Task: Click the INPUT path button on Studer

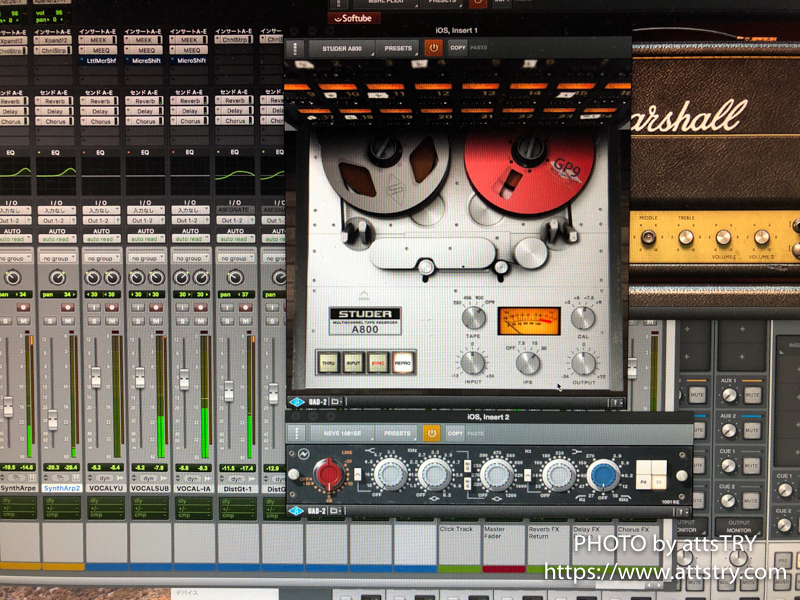Action: point(353,363)
